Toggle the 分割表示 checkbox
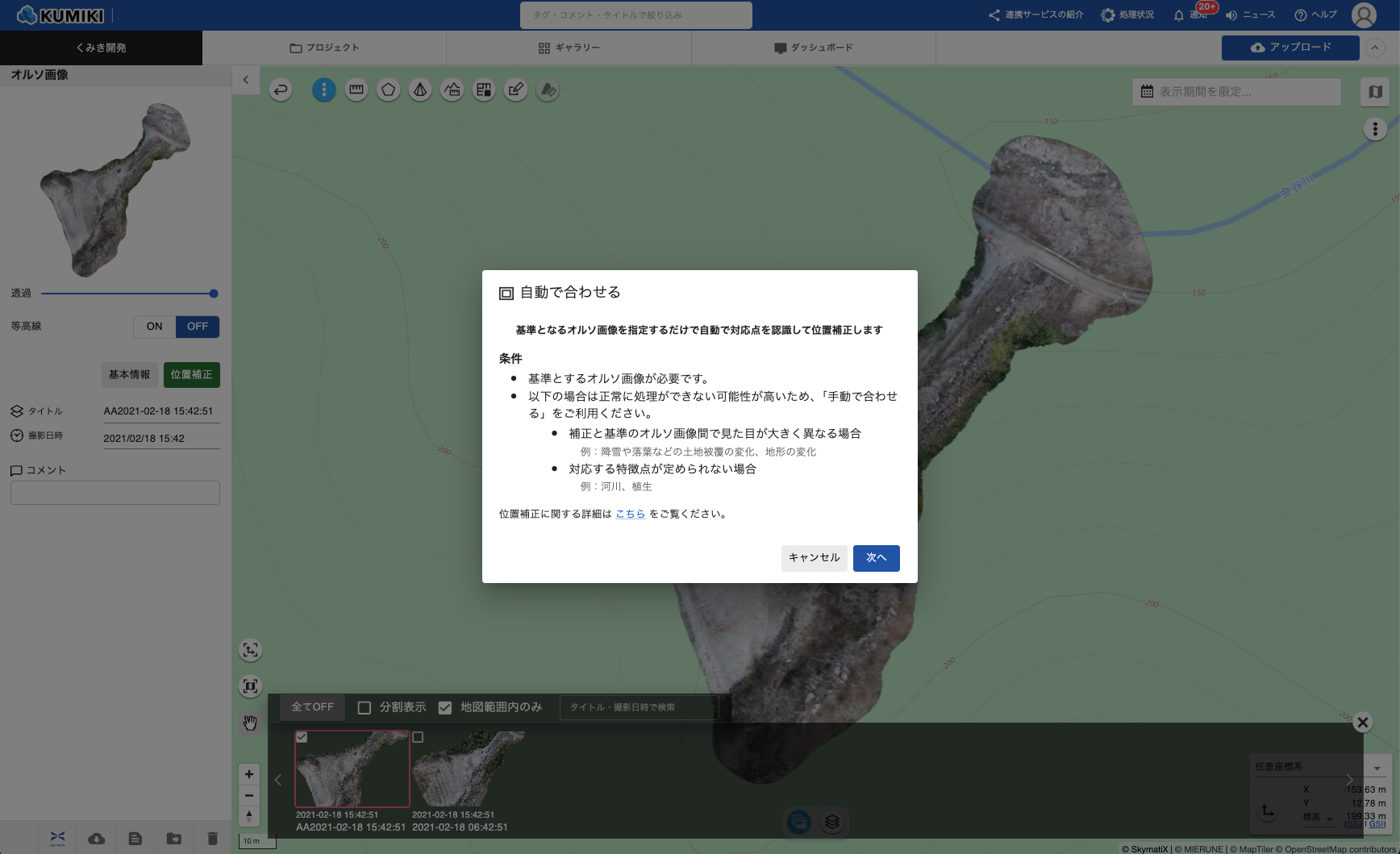This screenshot has width=1400, height=854. [365, 707]
